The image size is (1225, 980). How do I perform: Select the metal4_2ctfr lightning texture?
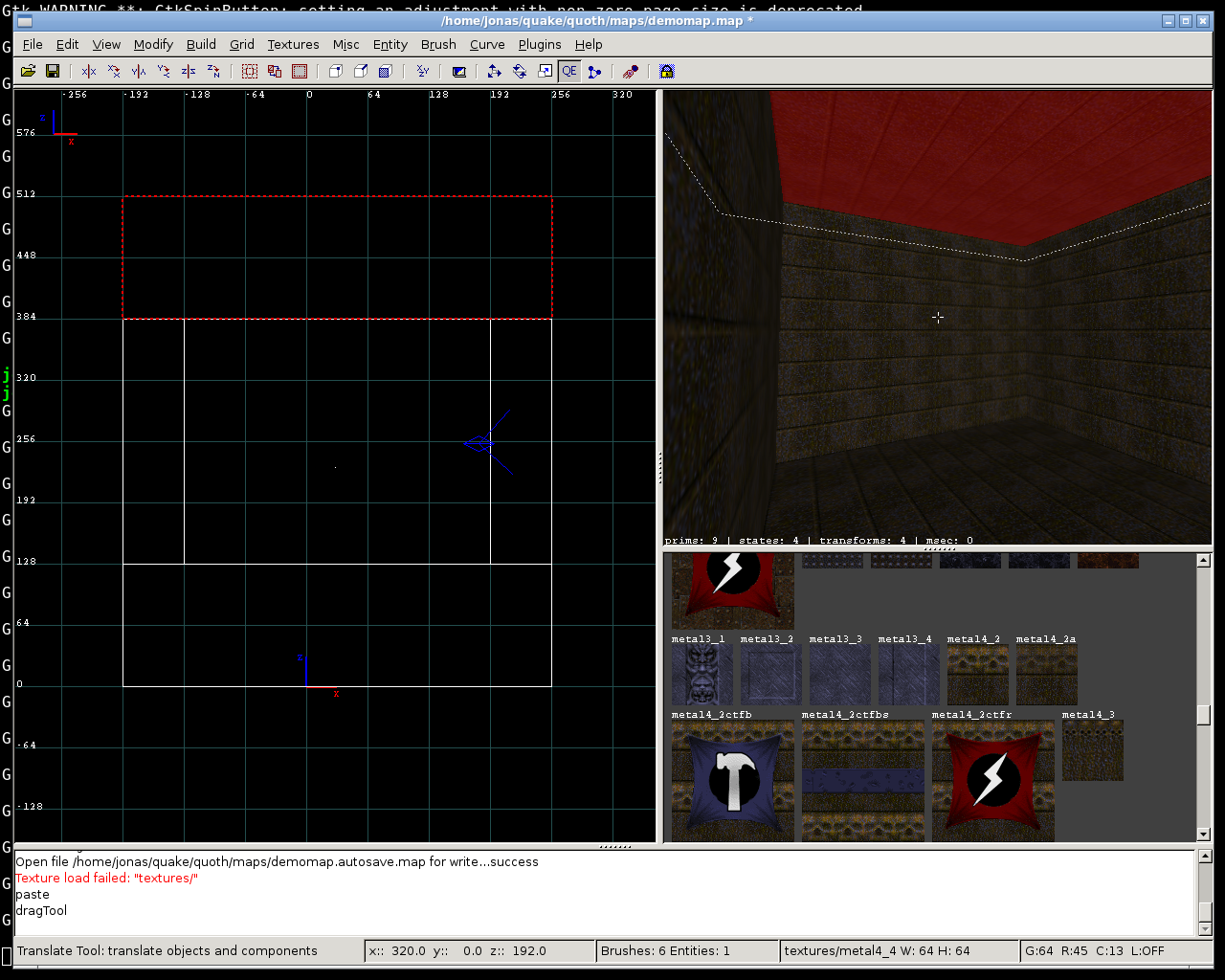993,781
